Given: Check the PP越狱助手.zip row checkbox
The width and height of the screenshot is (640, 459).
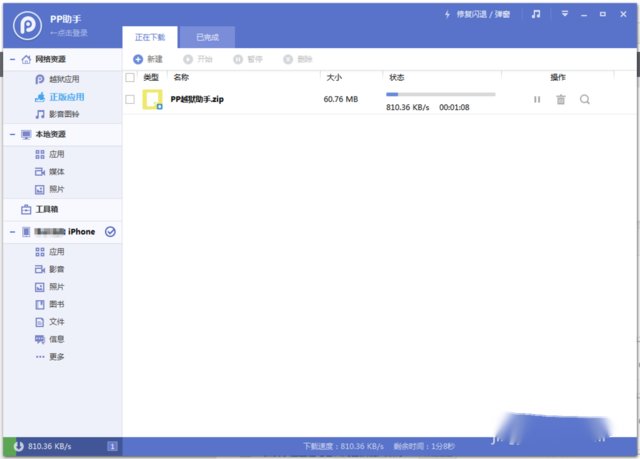Looking at the screenshot, I should (x=130, y=99).
